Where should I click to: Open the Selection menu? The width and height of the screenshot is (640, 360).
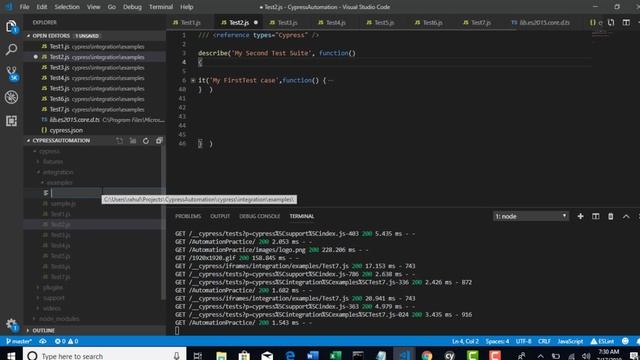[67, 7]
